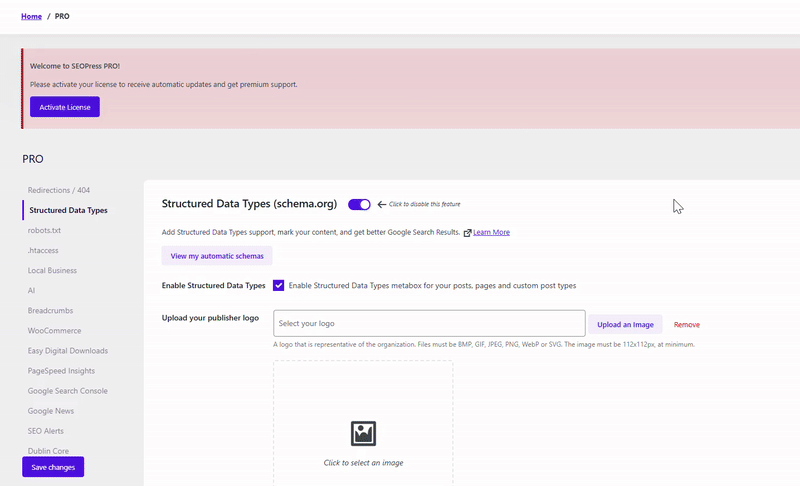The width and height of the screenshot is (800, 486).
Task: Click the Activate License button
Action: click(65, 107)
